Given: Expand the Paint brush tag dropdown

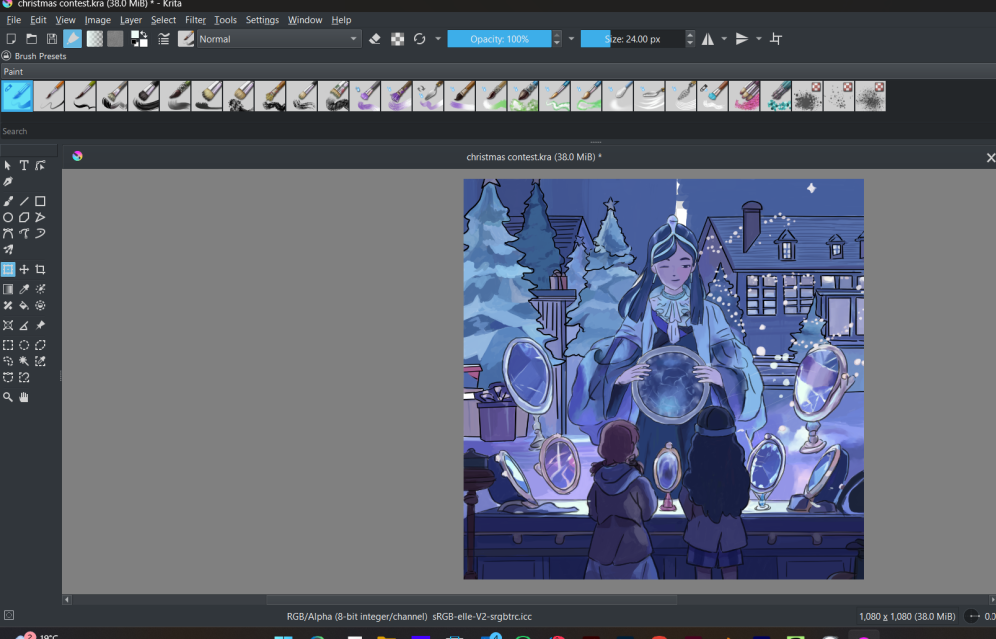Looking at the screenshot, I should coord(14,72).
